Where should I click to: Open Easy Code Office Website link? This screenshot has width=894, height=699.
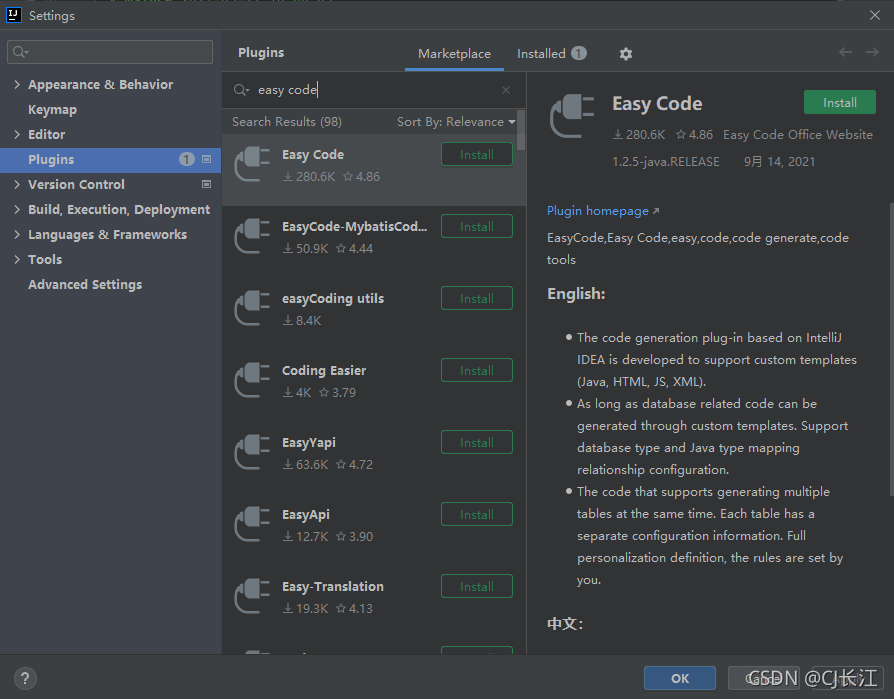tap(798, 135)
